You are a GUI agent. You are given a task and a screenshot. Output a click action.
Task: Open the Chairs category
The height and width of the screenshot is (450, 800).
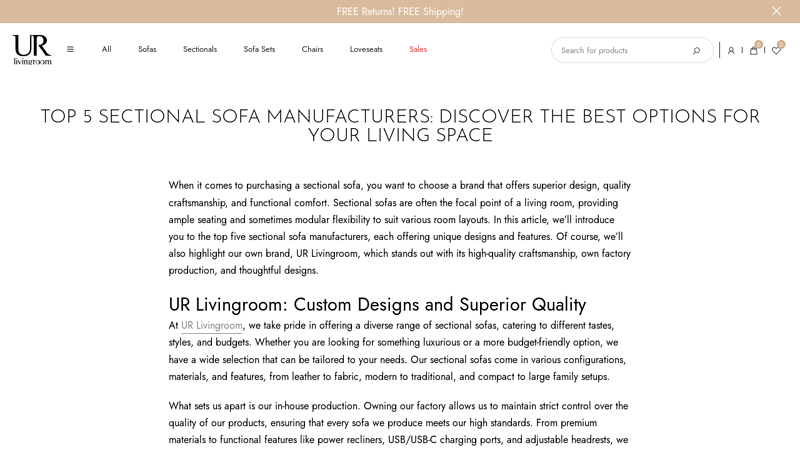[312, 49]
